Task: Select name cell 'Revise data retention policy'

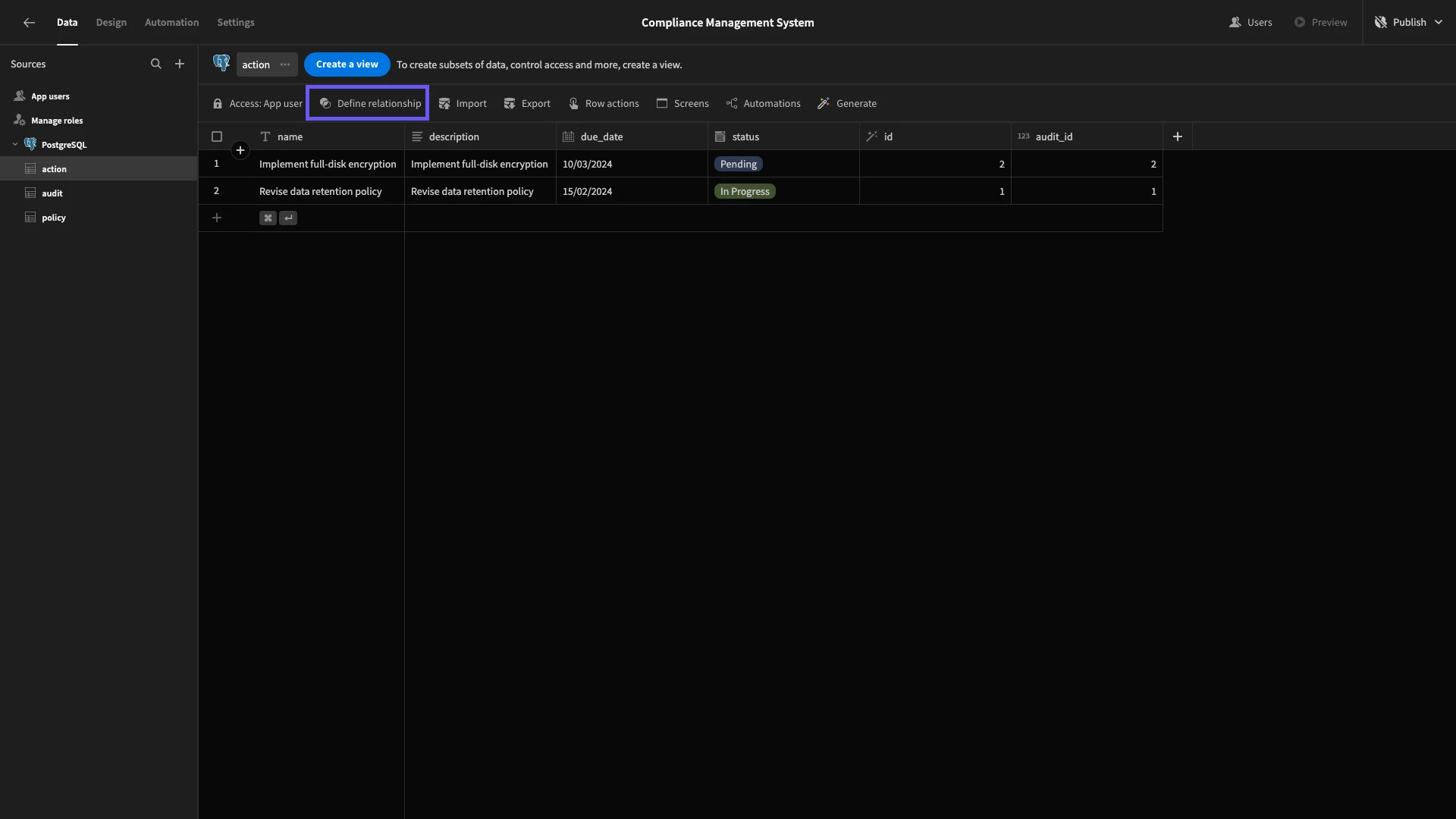Action: tap(328, 191)
